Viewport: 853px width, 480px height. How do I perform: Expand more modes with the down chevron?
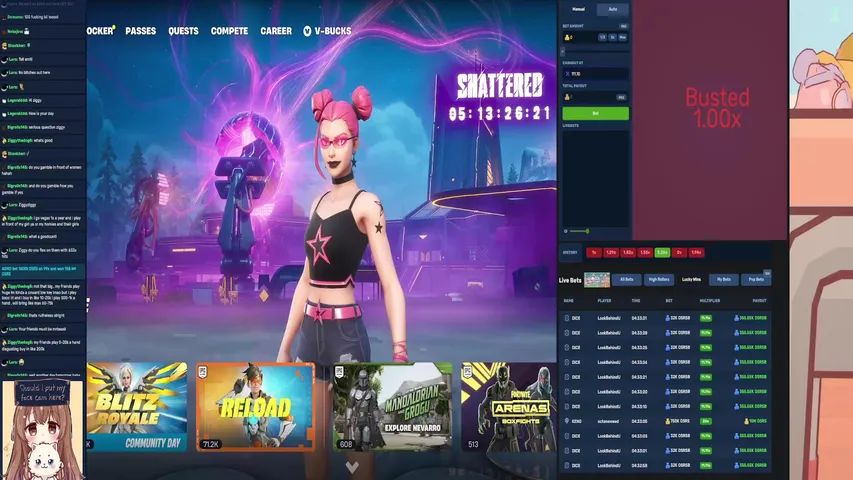[x=352, y=467]
